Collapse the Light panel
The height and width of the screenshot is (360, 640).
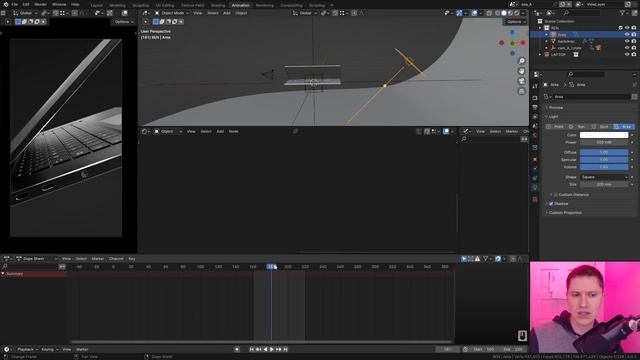click(553, 117)
